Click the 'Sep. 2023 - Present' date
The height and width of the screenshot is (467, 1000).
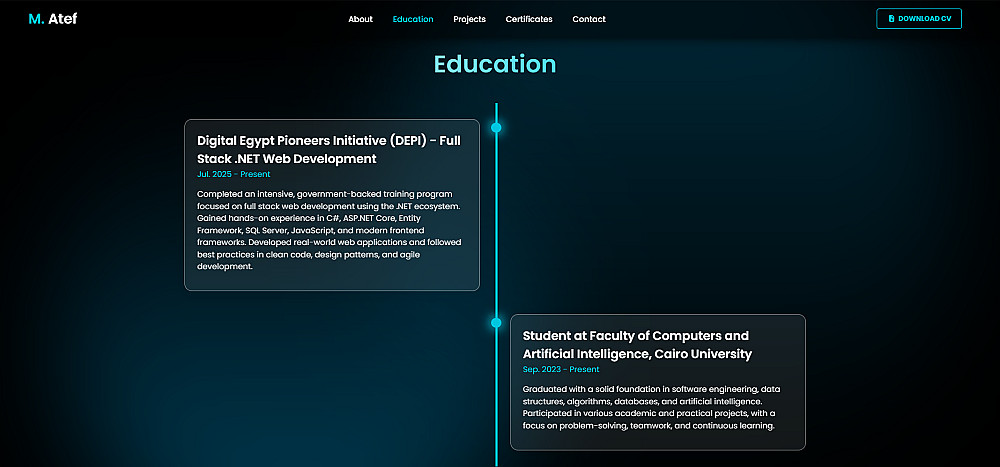point(561,369)
